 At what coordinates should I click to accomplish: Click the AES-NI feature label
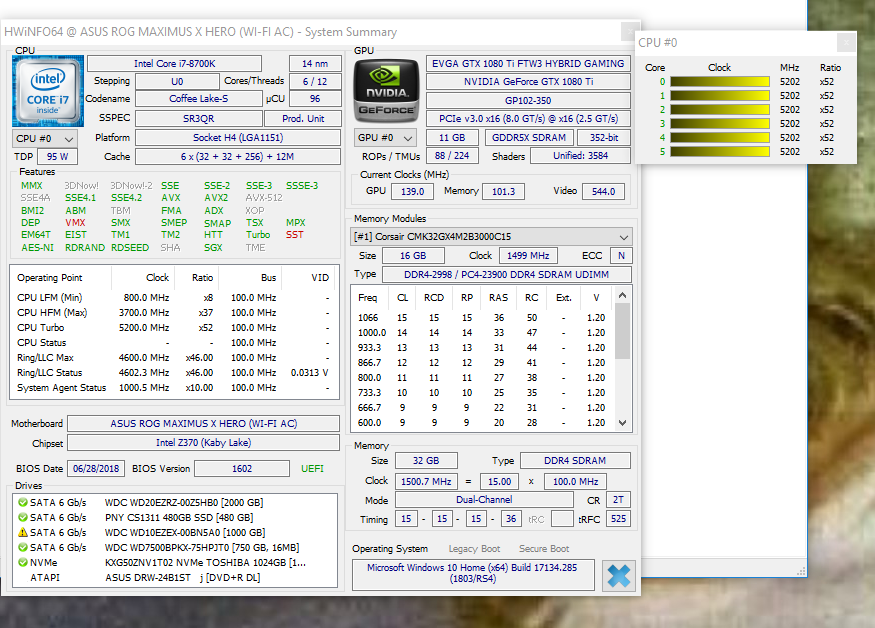(x=37, y=247)
